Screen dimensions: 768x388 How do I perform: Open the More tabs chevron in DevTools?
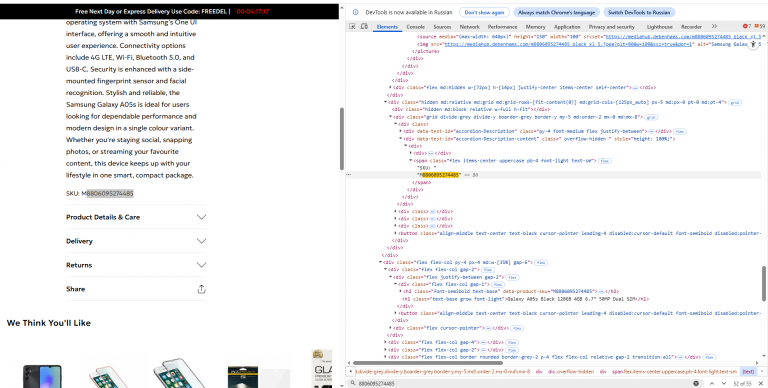click(714, 26)
